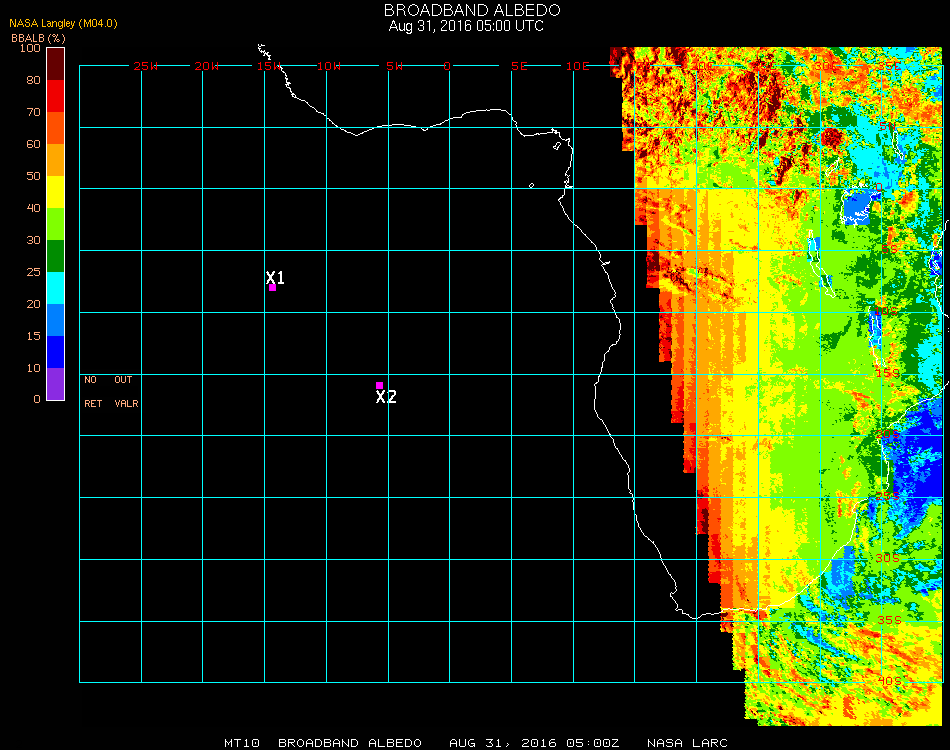The height and width of the screenshot is (750, 950).
Task: Click the 40S latitude label
Action: (x=889, y=680)
